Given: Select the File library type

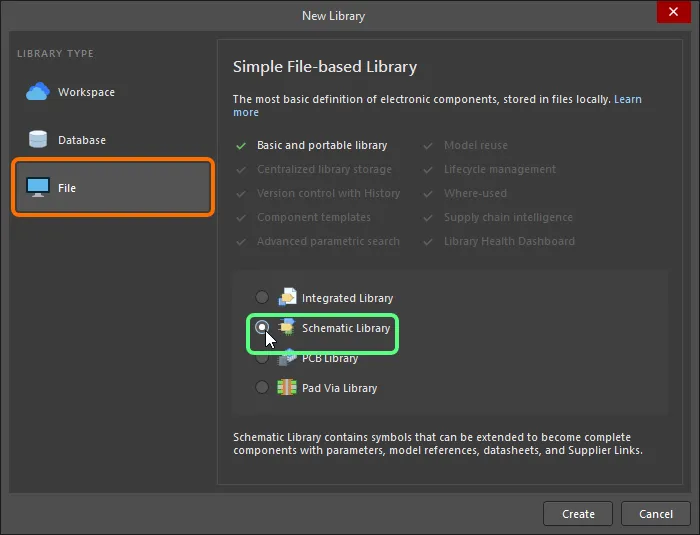Looking at the screenshot, I should (113, 188).
